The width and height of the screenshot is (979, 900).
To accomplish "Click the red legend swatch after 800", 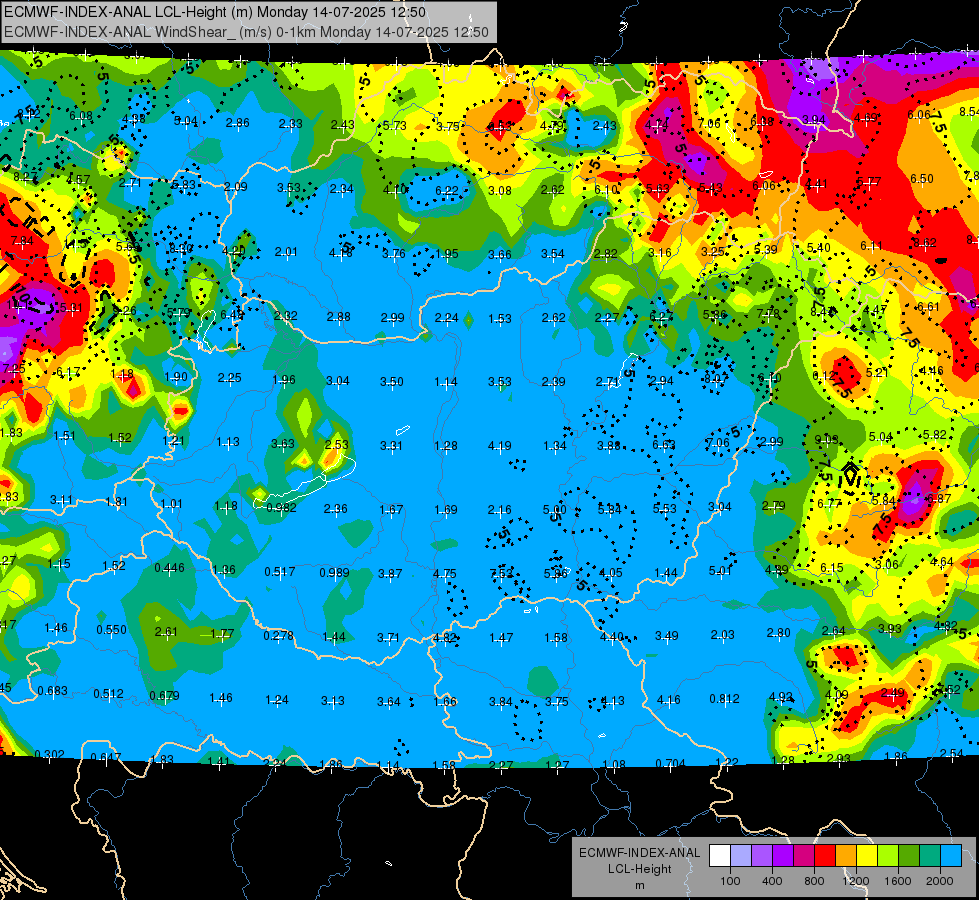I will point(825,856).
